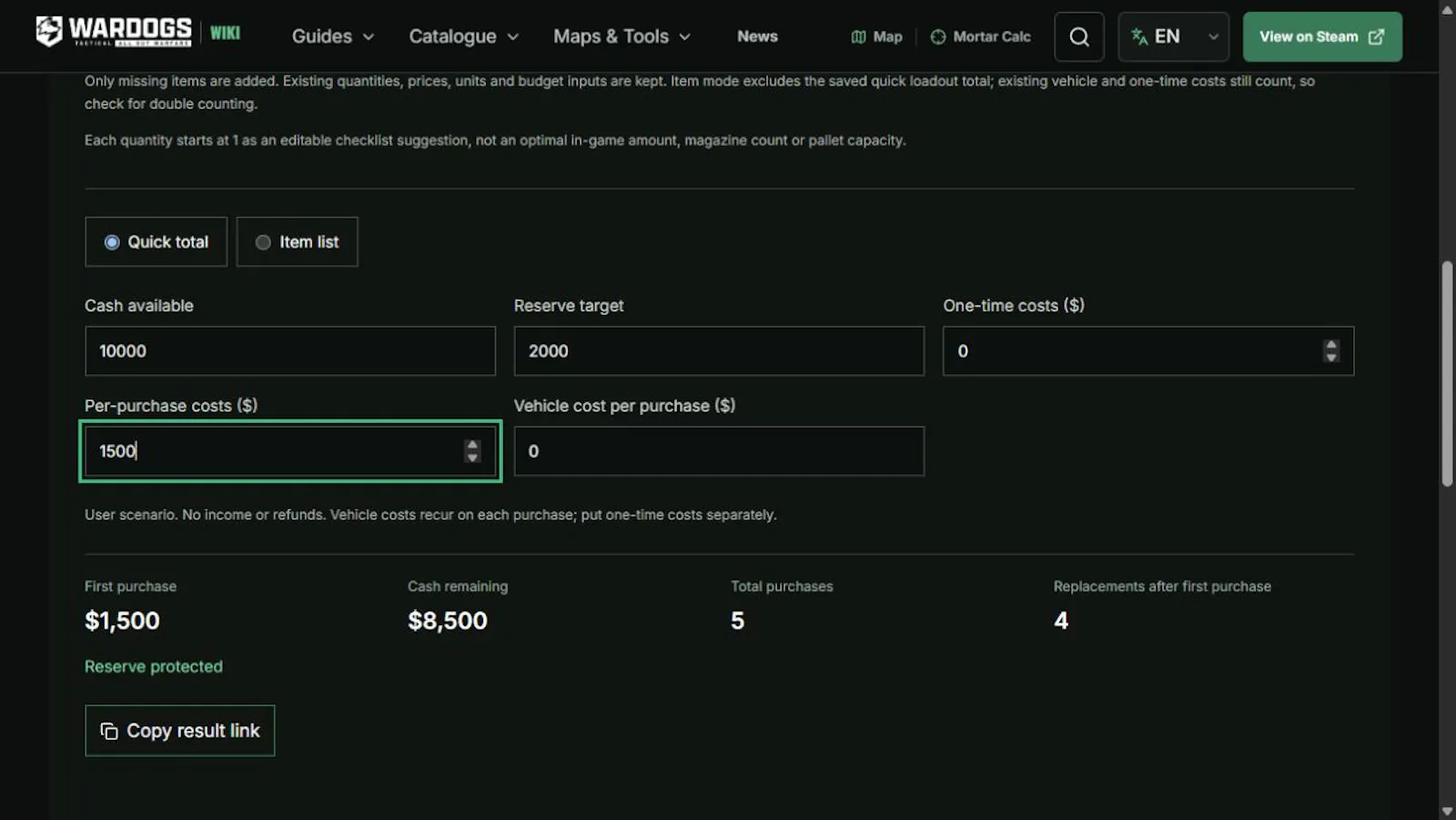Image resolution: width=1456 pixels, height=820 pixels.
Task: Click the Mortar Calc crosshair icon
Action: click(x=938, y=37)
